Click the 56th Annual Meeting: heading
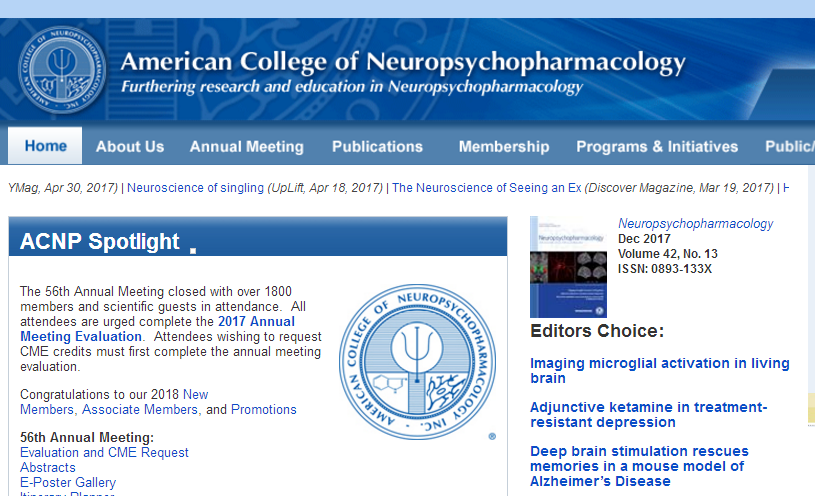The height and width of the screenshot is (496, 815). [87, 437]
